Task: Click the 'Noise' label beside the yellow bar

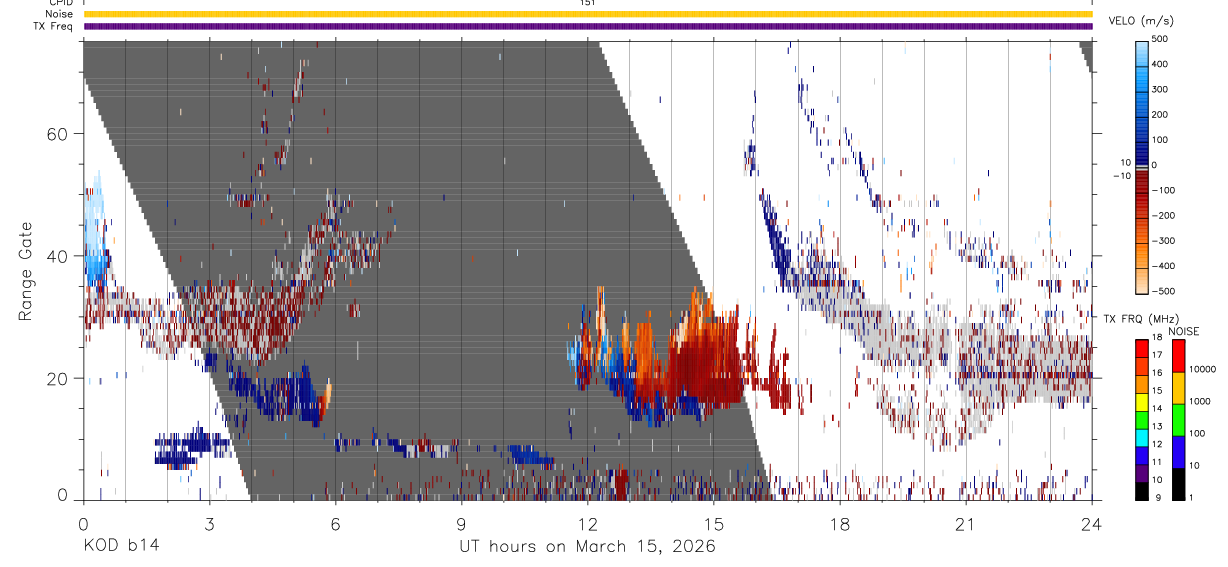Action: [x=59, y=14]
